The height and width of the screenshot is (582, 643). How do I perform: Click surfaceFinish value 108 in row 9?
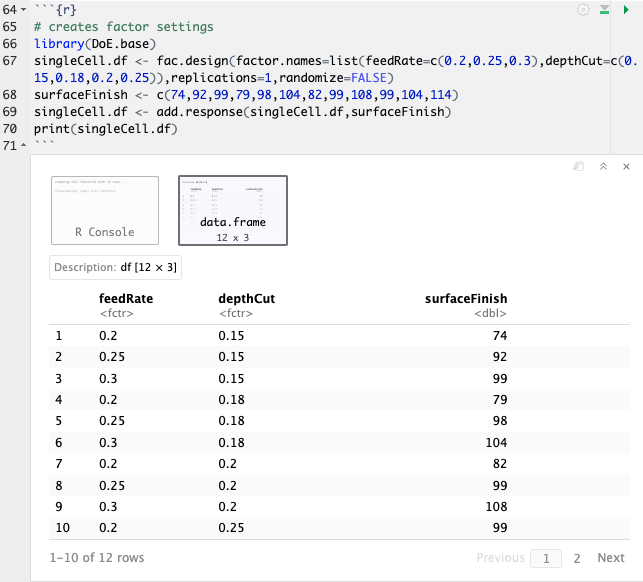click(496, 507)
